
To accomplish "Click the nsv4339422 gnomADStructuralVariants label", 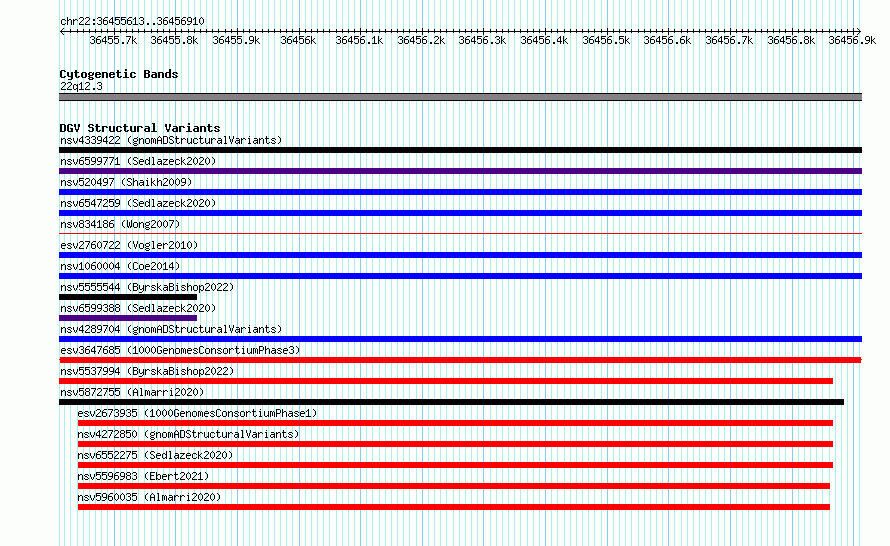I will coord(171,140).
